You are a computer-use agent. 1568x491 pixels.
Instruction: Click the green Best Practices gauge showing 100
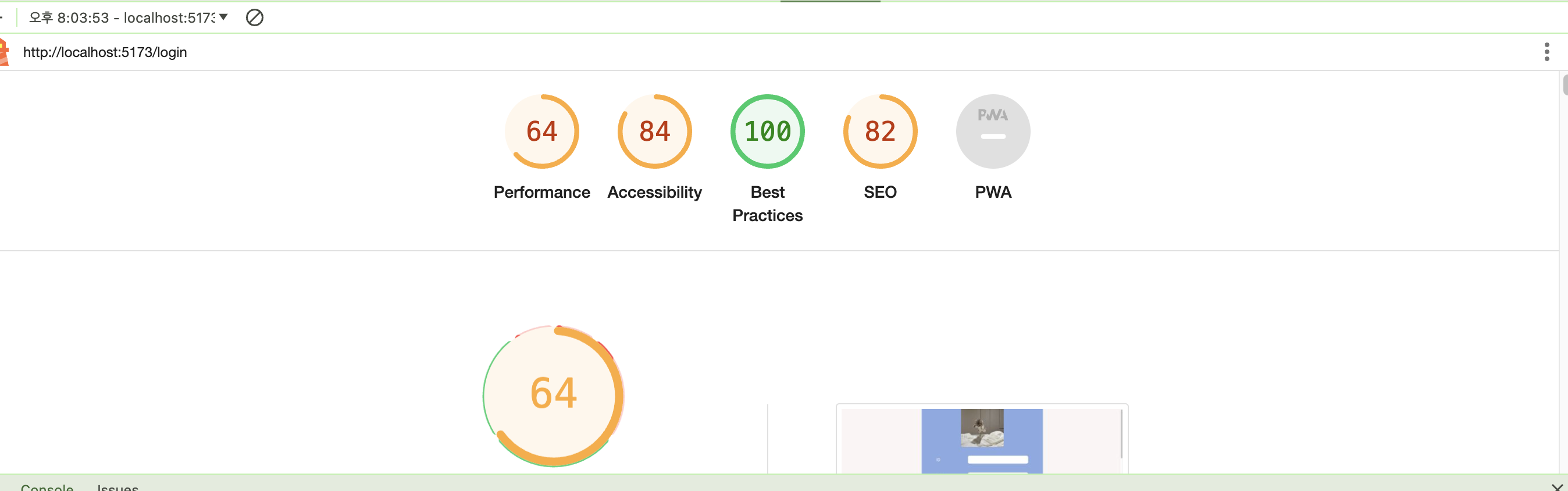point(767,131)
